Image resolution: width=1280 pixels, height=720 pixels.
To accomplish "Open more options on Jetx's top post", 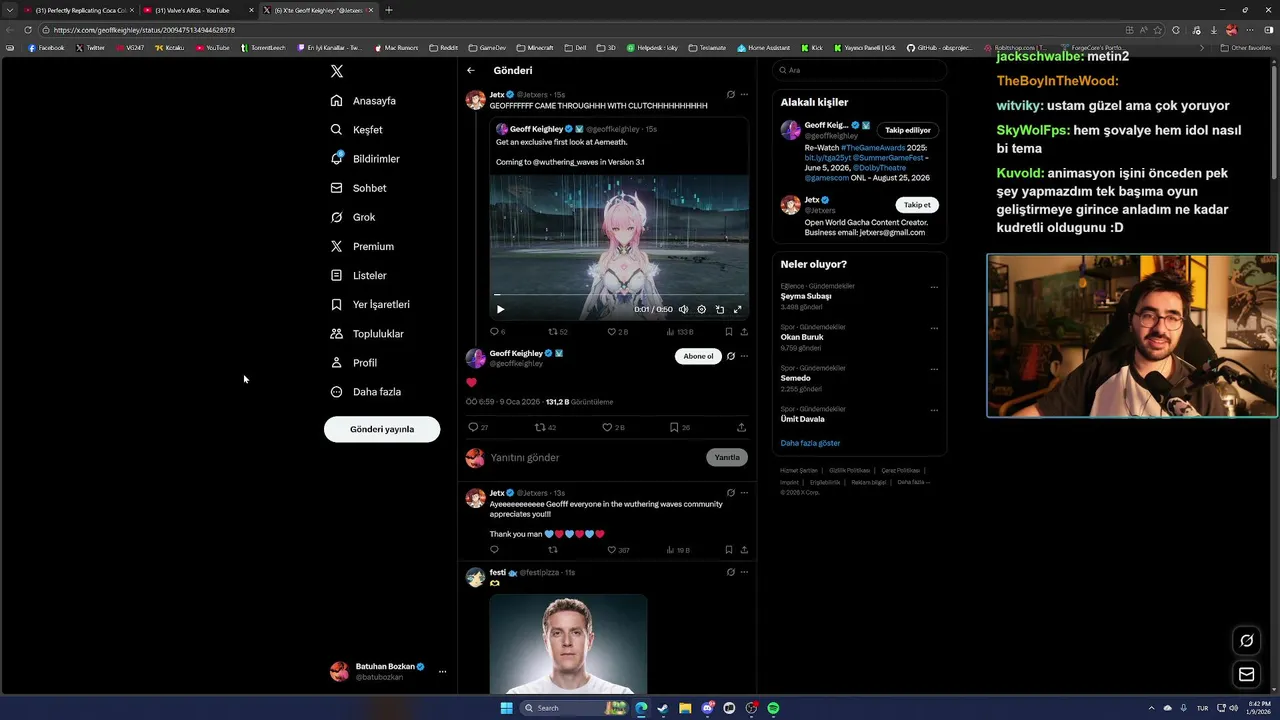I will pyautogui.click(x=744, y=95).
